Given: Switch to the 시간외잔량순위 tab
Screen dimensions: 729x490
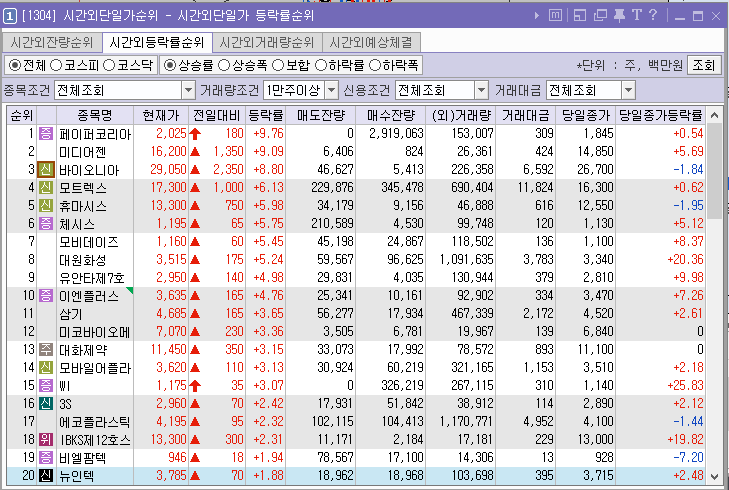Looking at the screenshot, I should coord(52,43).
